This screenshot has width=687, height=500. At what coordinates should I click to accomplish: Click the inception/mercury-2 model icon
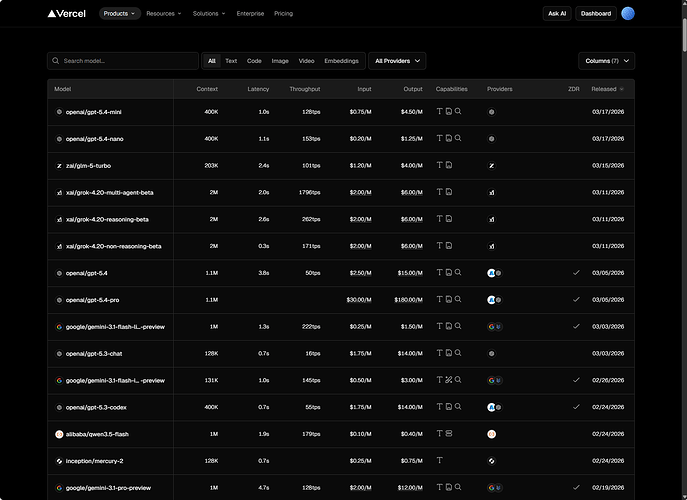(x=59, y=461)
